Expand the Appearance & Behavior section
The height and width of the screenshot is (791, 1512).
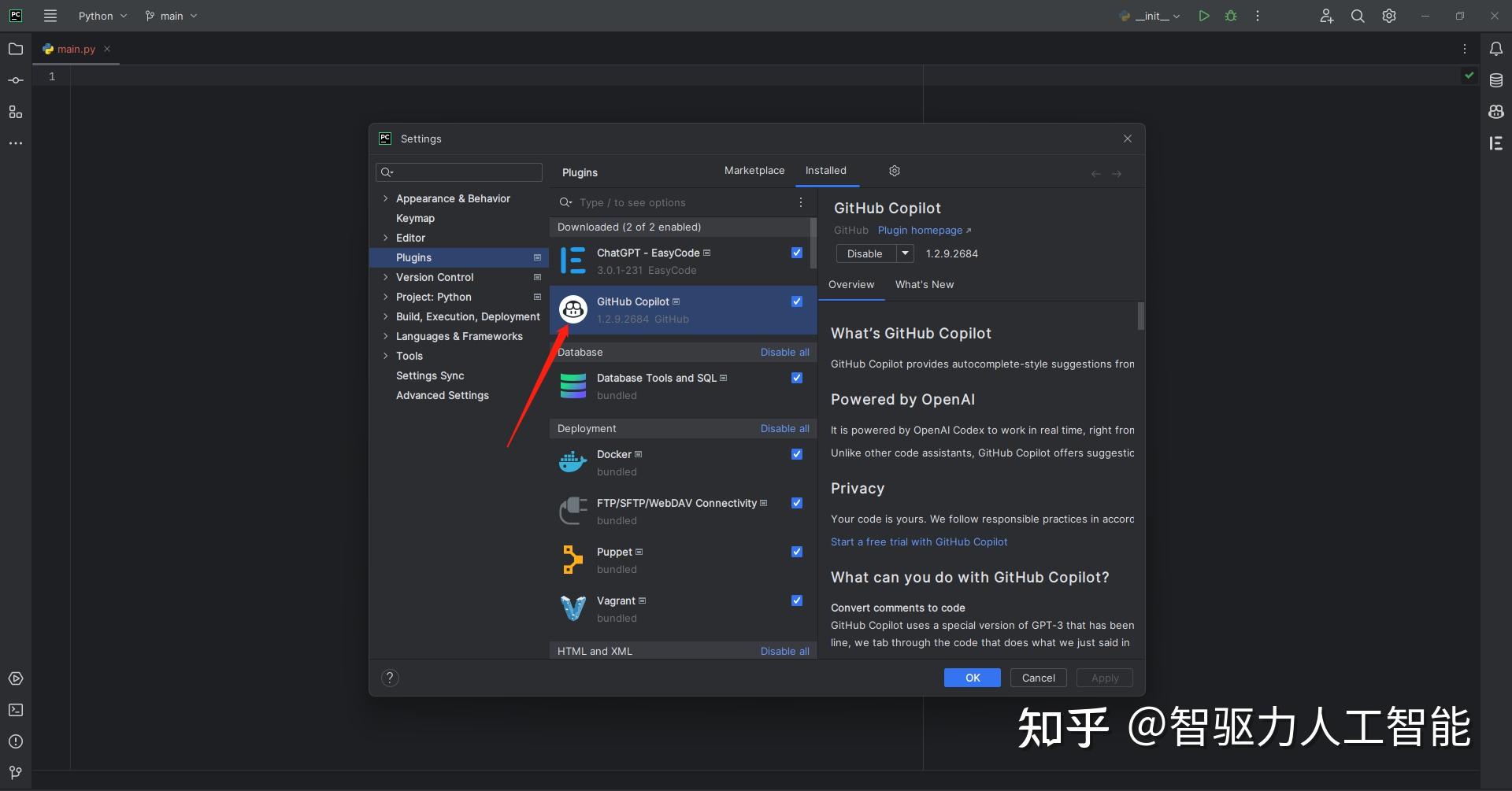tap(386, 198)
